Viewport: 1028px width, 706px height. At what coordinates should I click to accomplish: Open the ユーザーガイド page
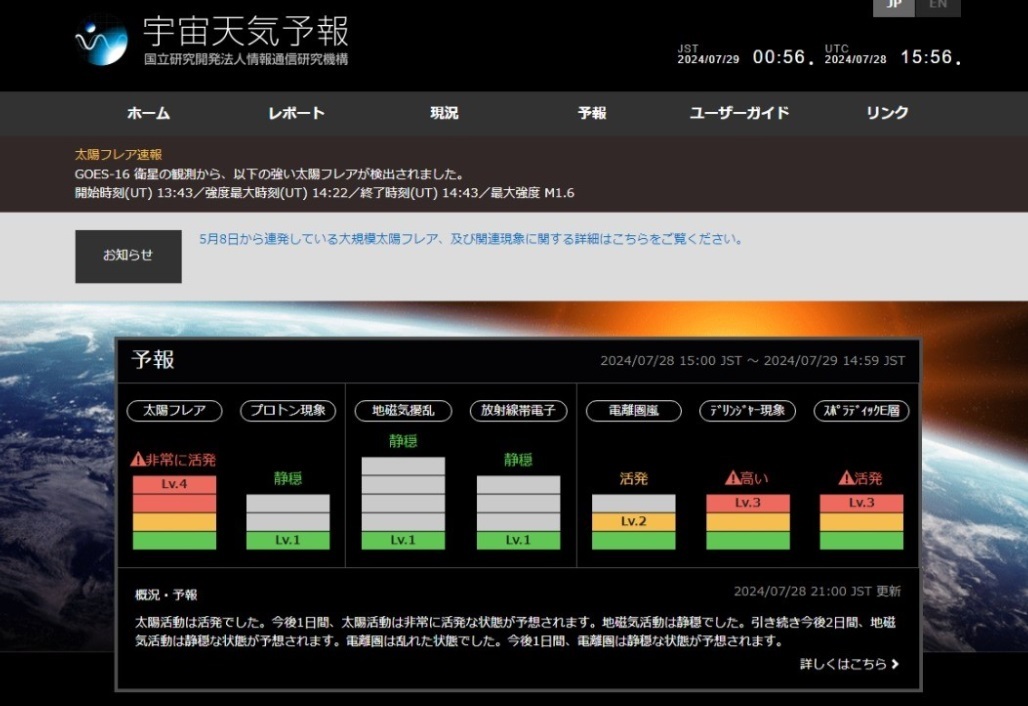click(x=739, y=113)
